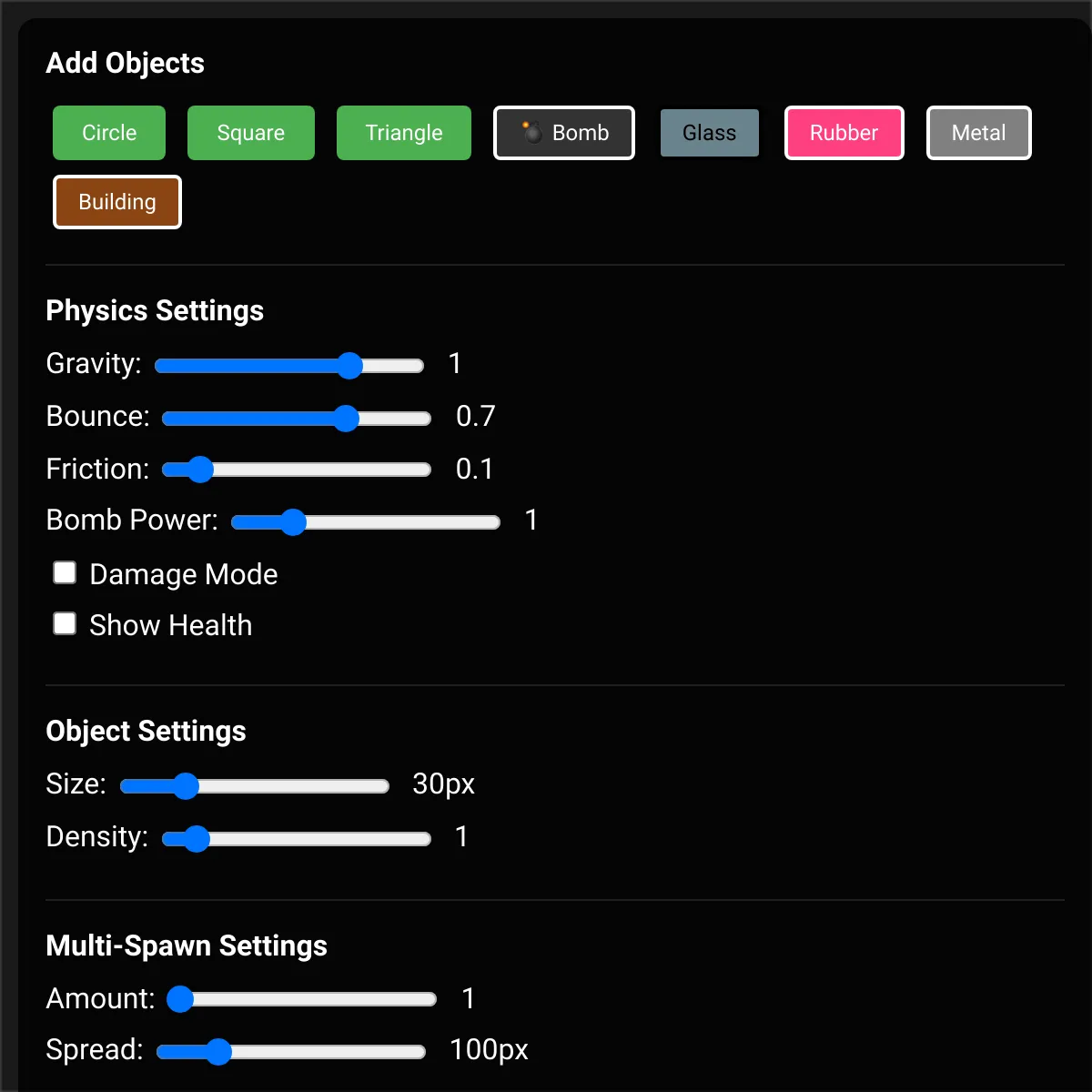Screen dimensions: 1092x1092
Task: Enable the Damage Mode checkbox
Action: 65,572
